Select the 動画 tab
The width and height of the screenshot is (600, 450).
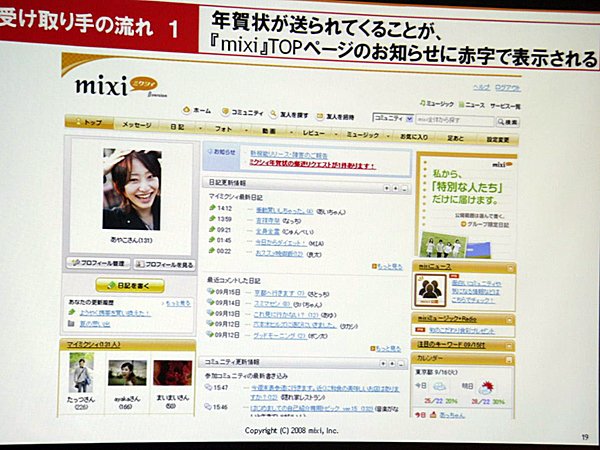coord(269,131)
